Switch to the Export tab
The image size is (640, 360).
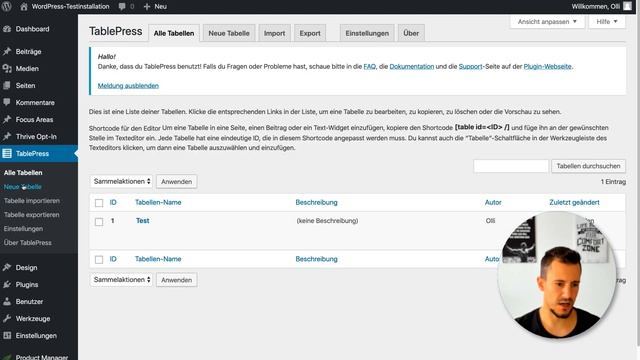pyautogui.click(x=310, y=33)
